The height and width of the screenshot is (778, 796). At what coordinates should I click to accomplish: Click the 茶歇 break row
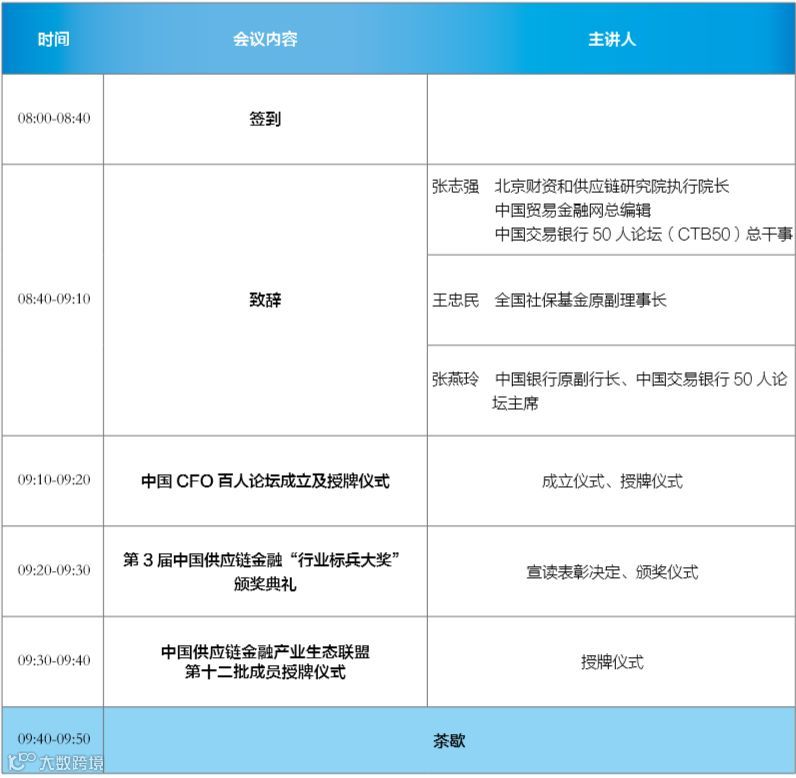449,740
